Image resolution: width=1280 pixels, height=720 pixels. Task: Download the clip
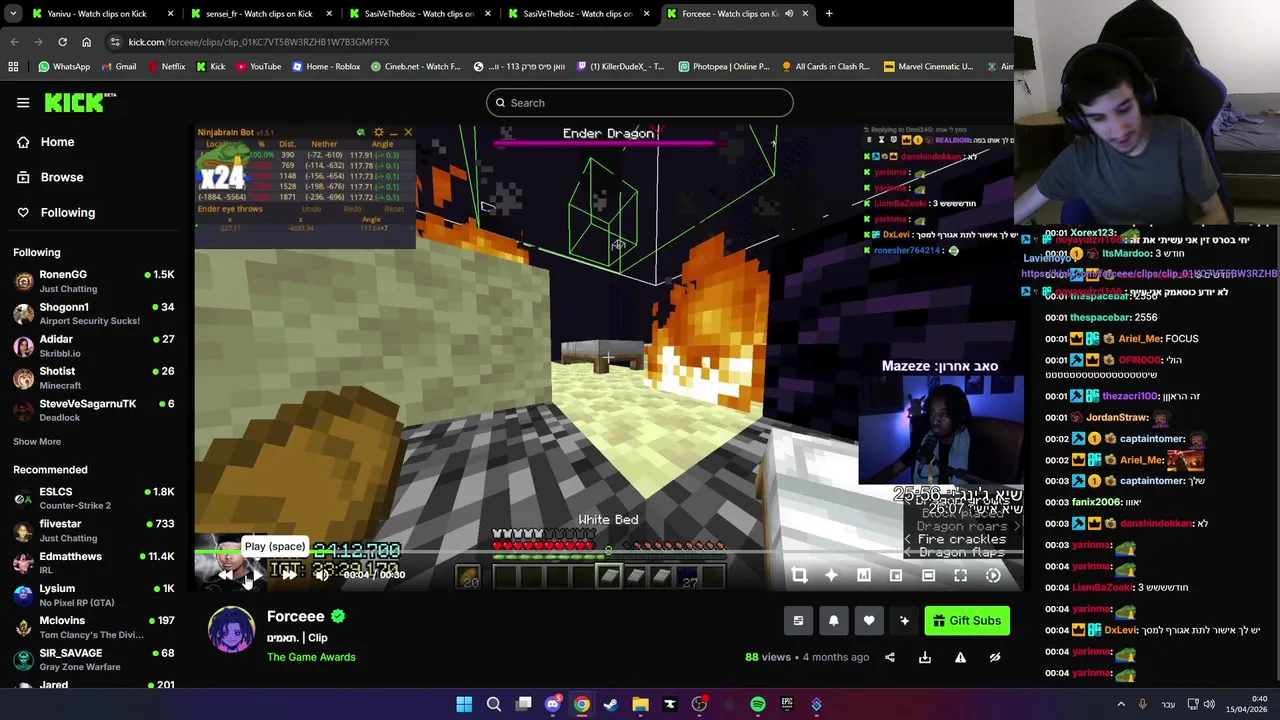[x=925, y=657]
